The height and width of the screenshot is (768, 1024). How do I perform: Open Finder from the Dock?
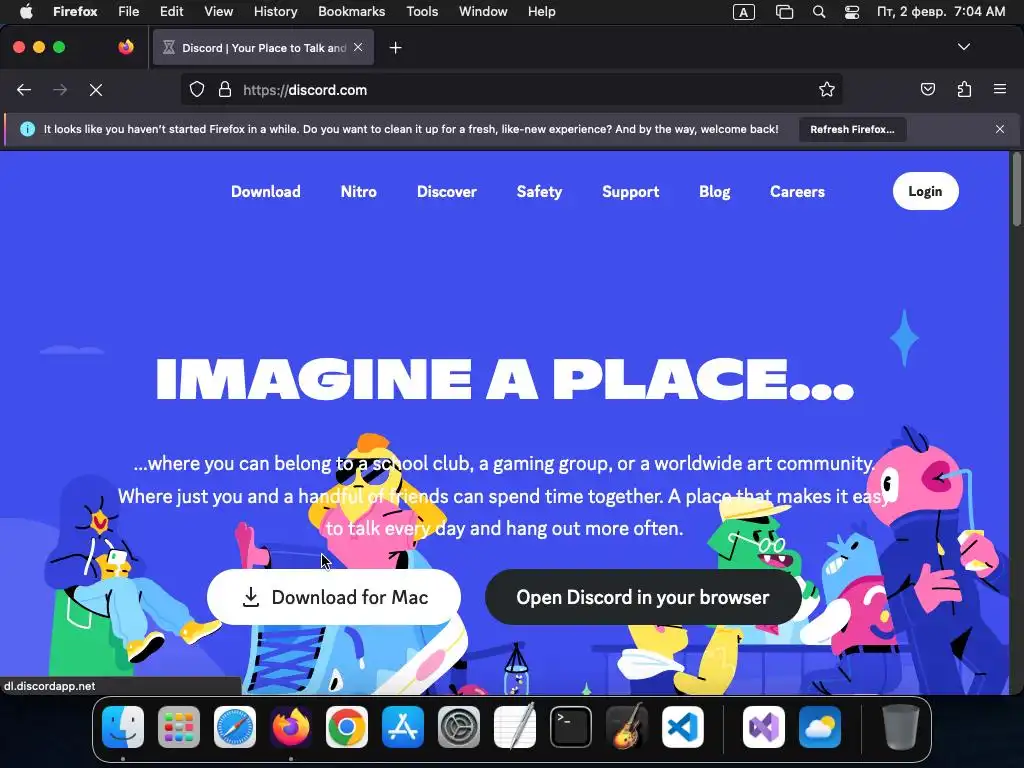click(123, 727)
